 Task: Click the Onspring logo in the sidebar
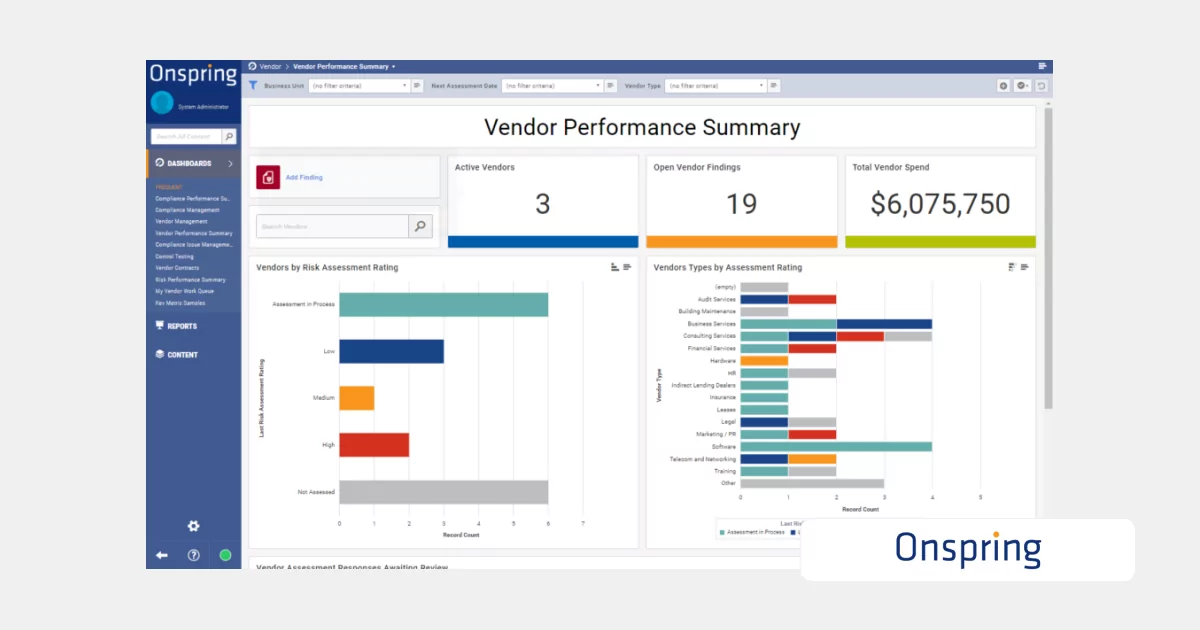point(193,74)
